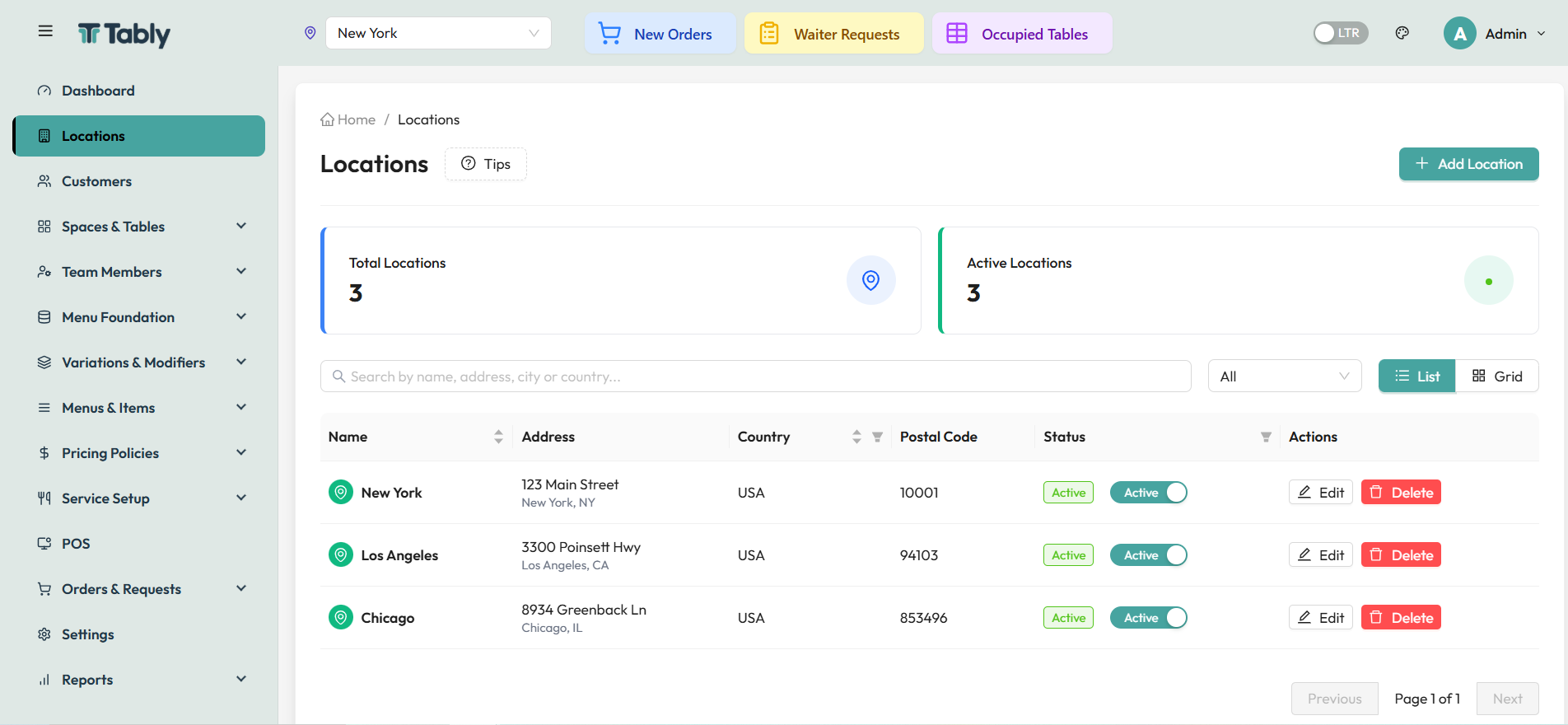
Task: Expand Menu Foundation chevron
Action: tap(241, 316)
